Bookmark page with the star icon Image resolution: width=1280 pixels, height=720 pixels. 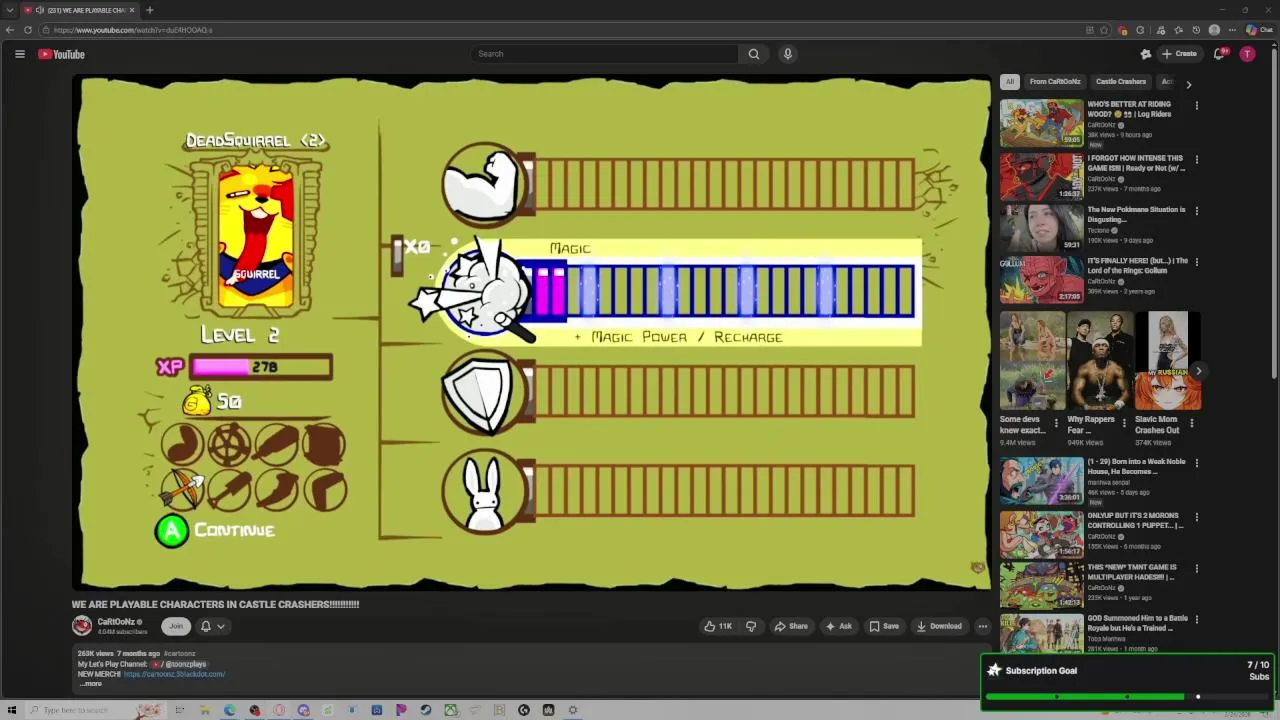1104,30
